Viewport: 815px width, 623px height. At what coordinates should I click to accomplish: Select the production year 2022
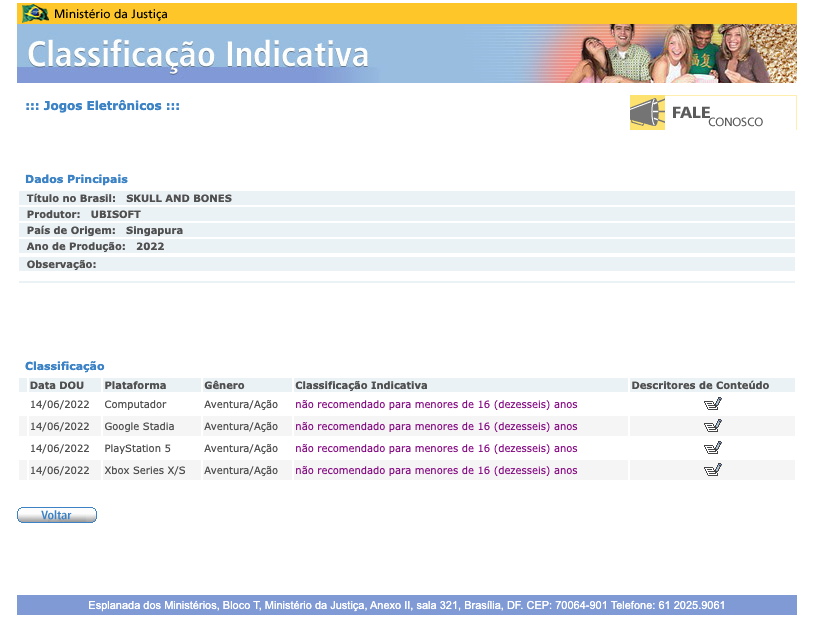[x=150, y=247]
